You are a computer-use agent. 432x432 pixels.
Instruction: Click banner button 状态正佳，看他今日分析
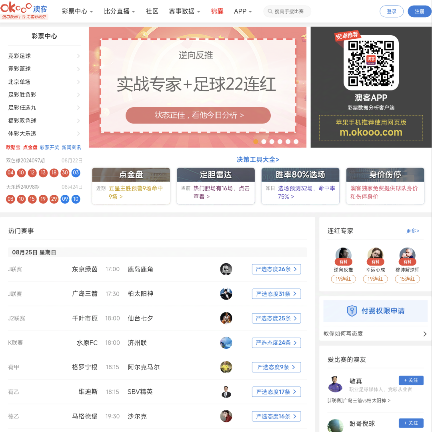[x=198, y=115]
